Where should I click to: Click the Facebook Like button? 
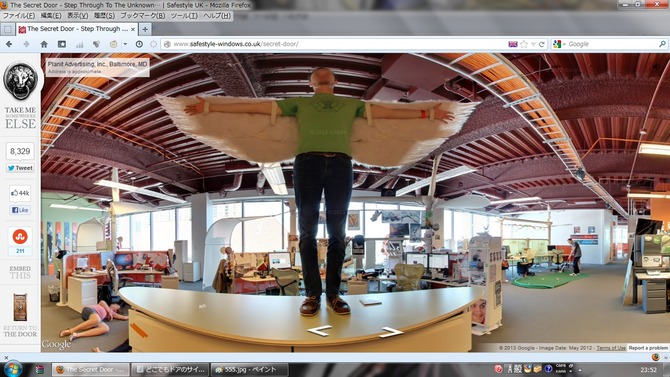click(20, 210)
